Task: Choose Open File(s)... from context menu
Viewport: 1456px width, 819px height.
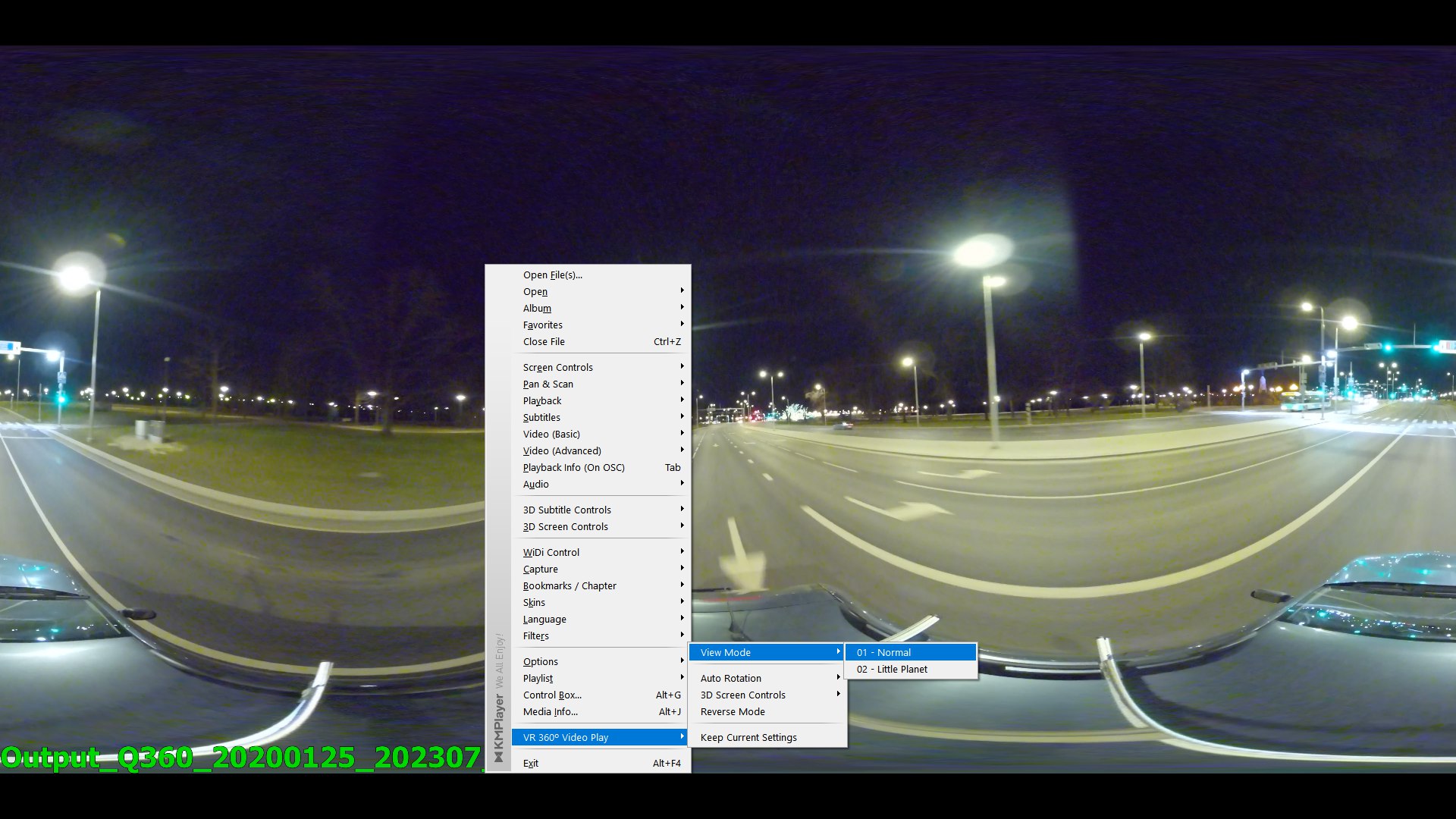Action: coord(599,275)
